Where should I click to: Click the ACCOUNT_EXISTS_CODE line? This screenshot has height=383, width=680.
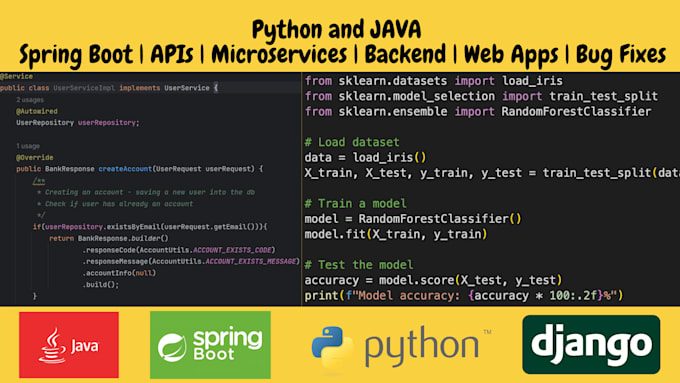click(179, 250)
